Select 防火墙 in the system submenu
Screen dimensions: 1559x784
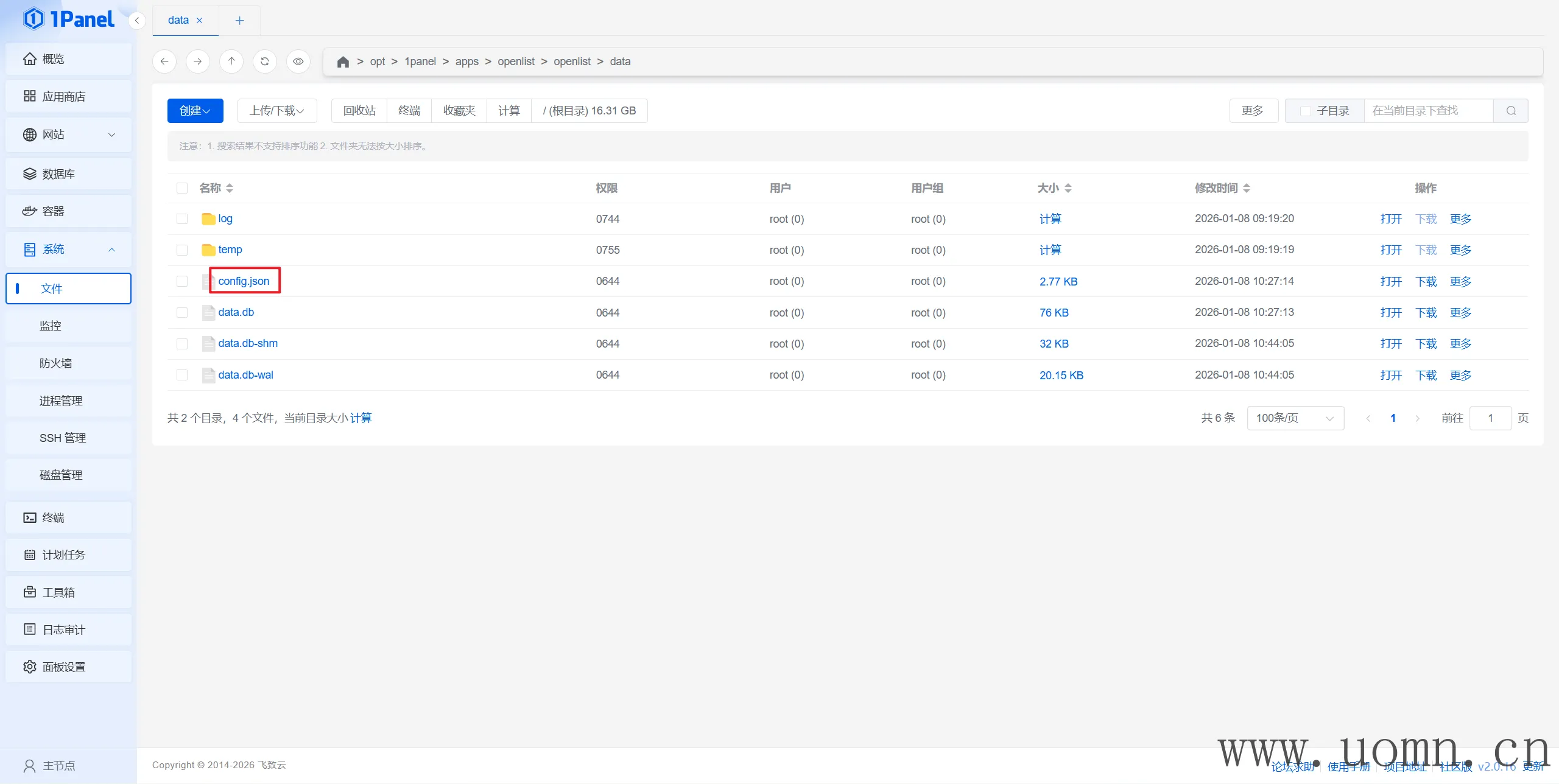[x=56, y=363]
